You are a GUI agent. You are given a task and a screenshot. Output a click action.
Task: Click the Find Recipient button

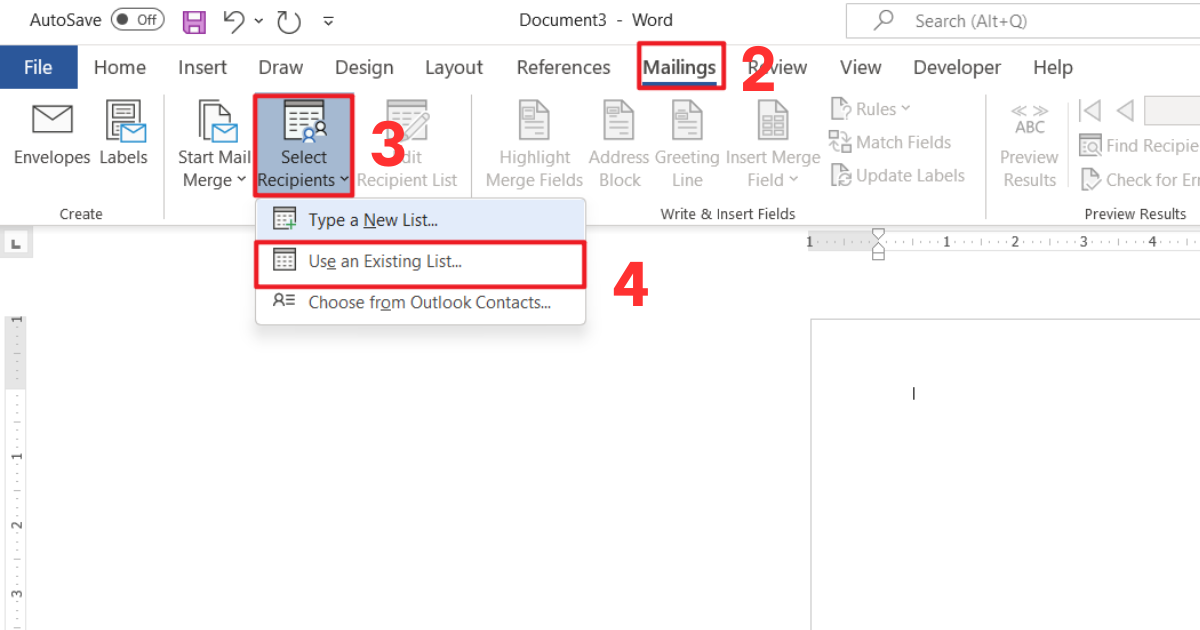coord(1139,146)
